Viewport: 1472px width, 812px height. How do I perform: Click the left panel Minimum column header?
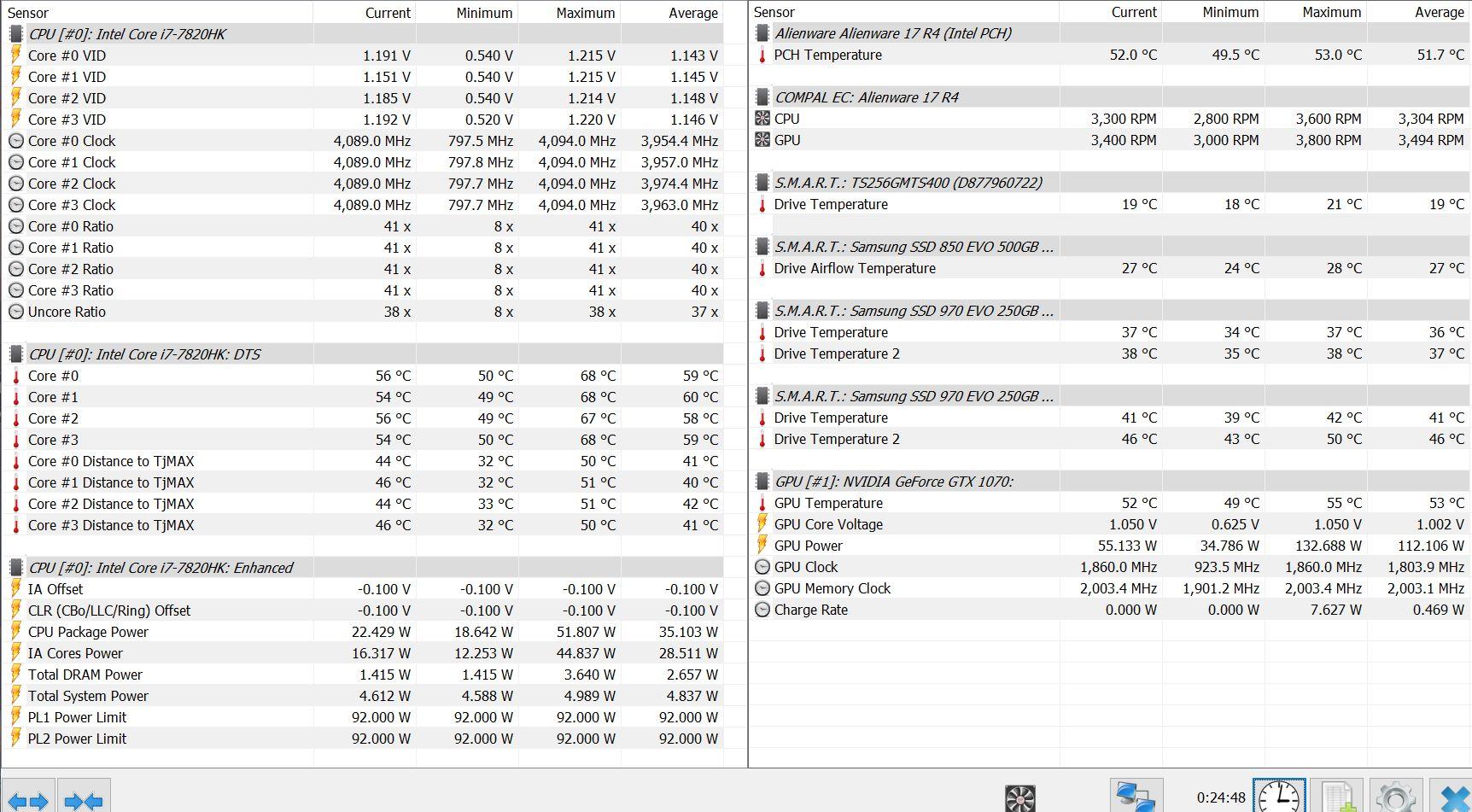[467, 12]
